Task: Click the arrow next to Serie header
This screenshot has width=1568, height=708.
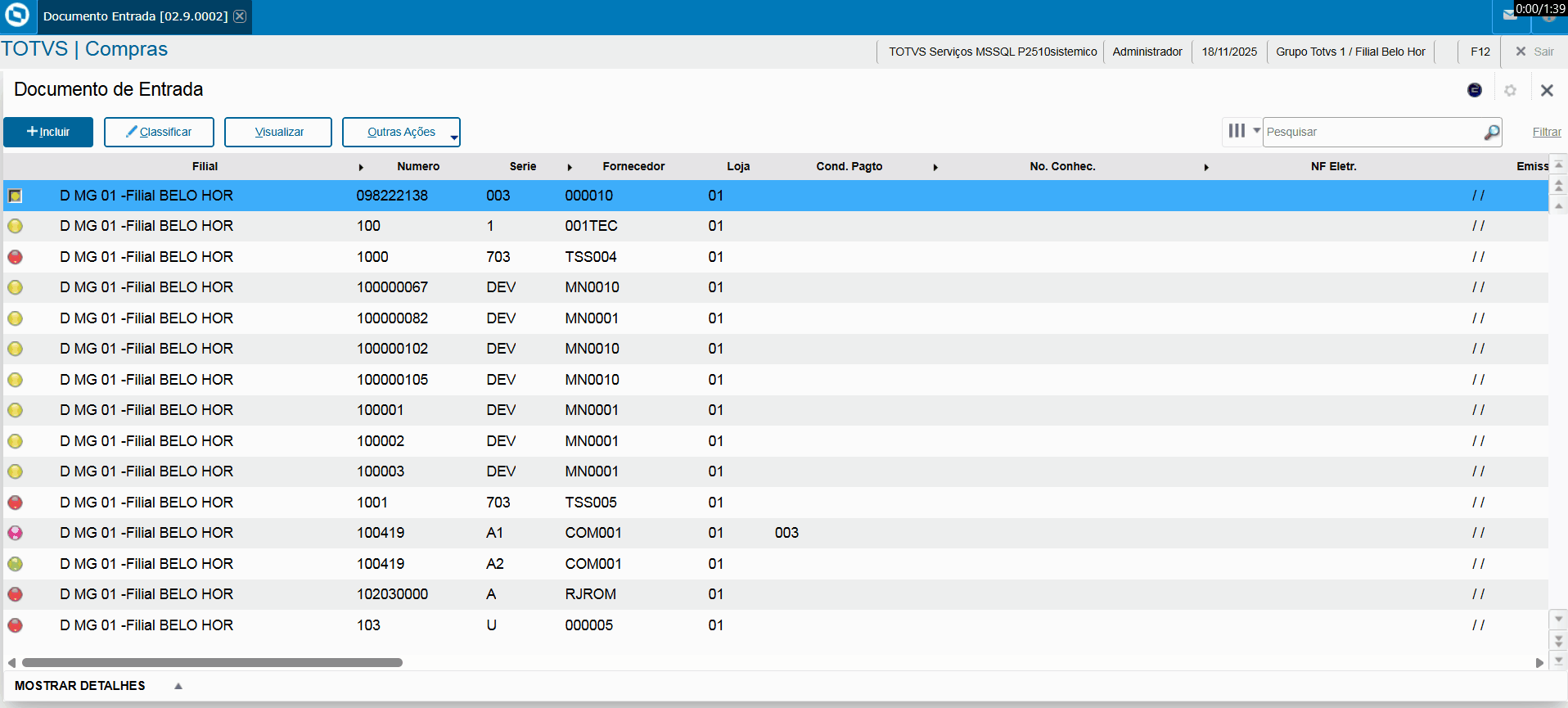Action: [570, 167]
